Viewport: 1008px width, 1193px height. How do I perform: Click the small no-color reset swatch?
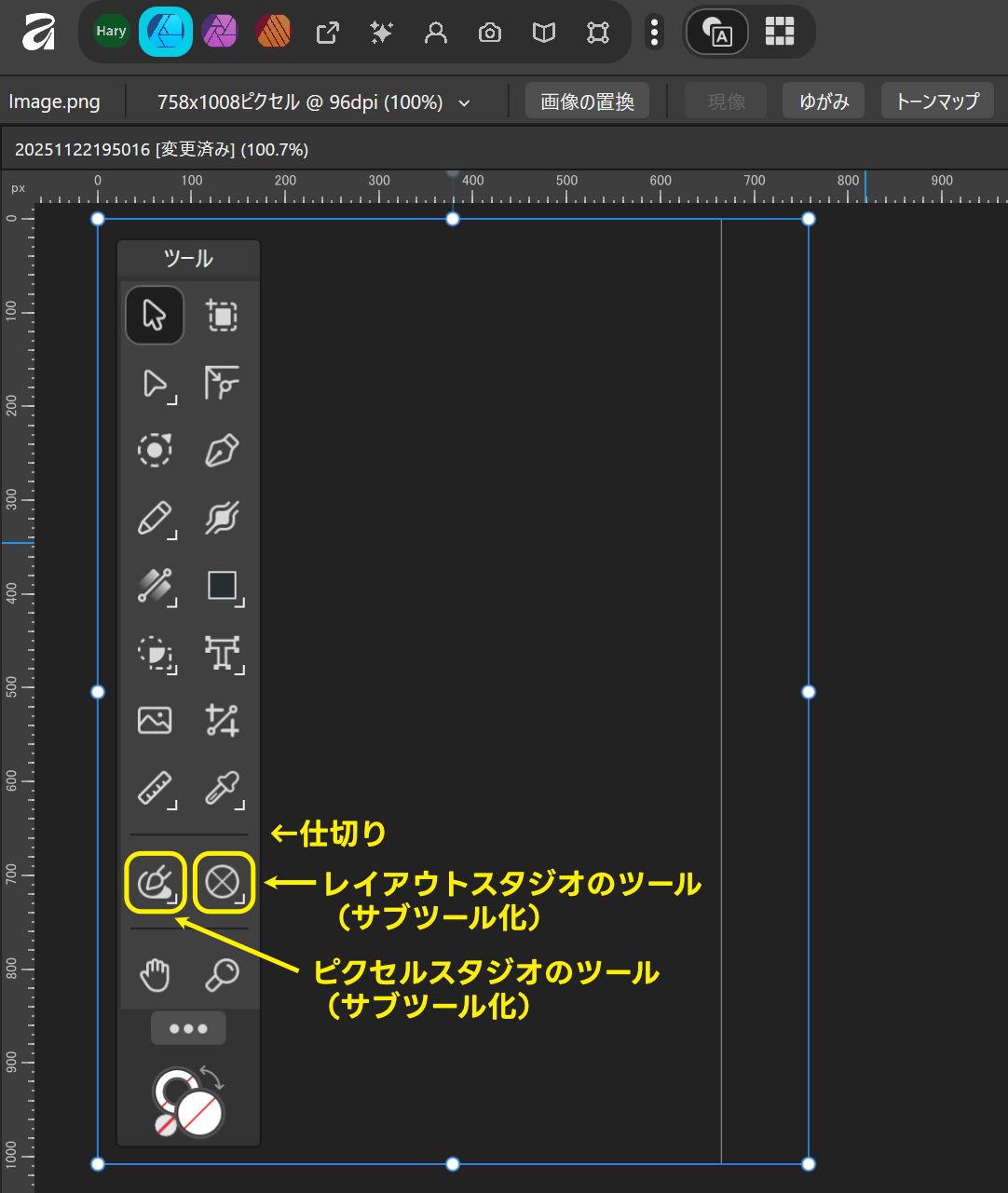[x=165, y=1124]
